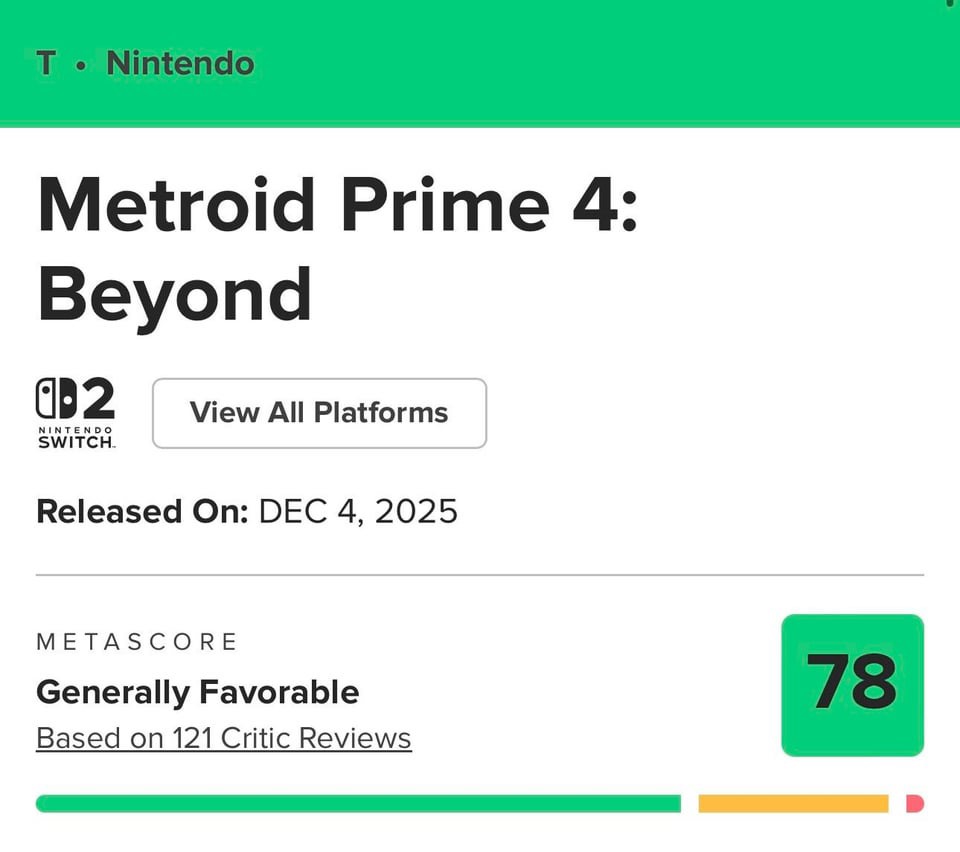Click the Metroid Prime 4: title line
Image resolution: width=960 pixels, height=852 pixels.
click(x=336, y=204)
